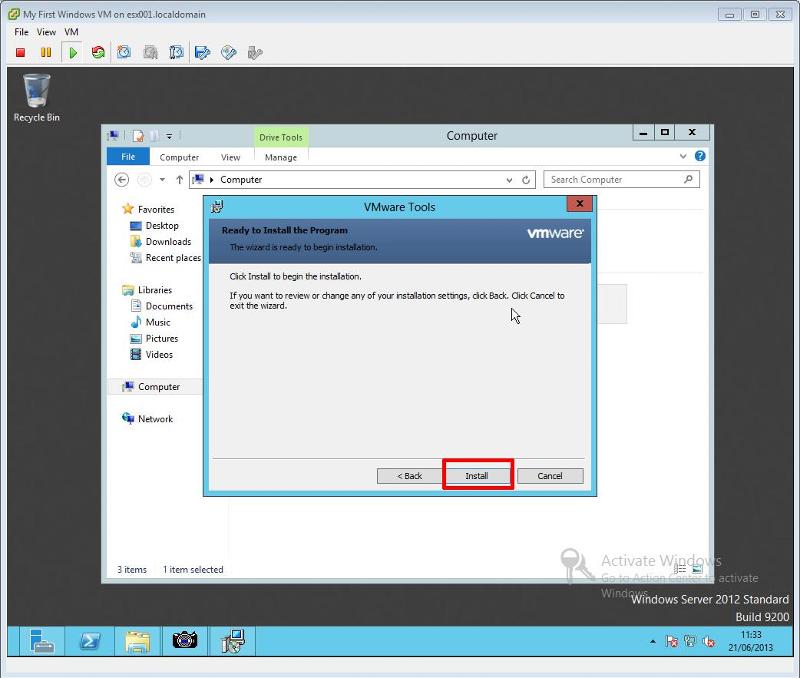This screenshot has width=800, height=678.
Task: Switch to the Manage ribbon tab
Action: click(281, 157)
